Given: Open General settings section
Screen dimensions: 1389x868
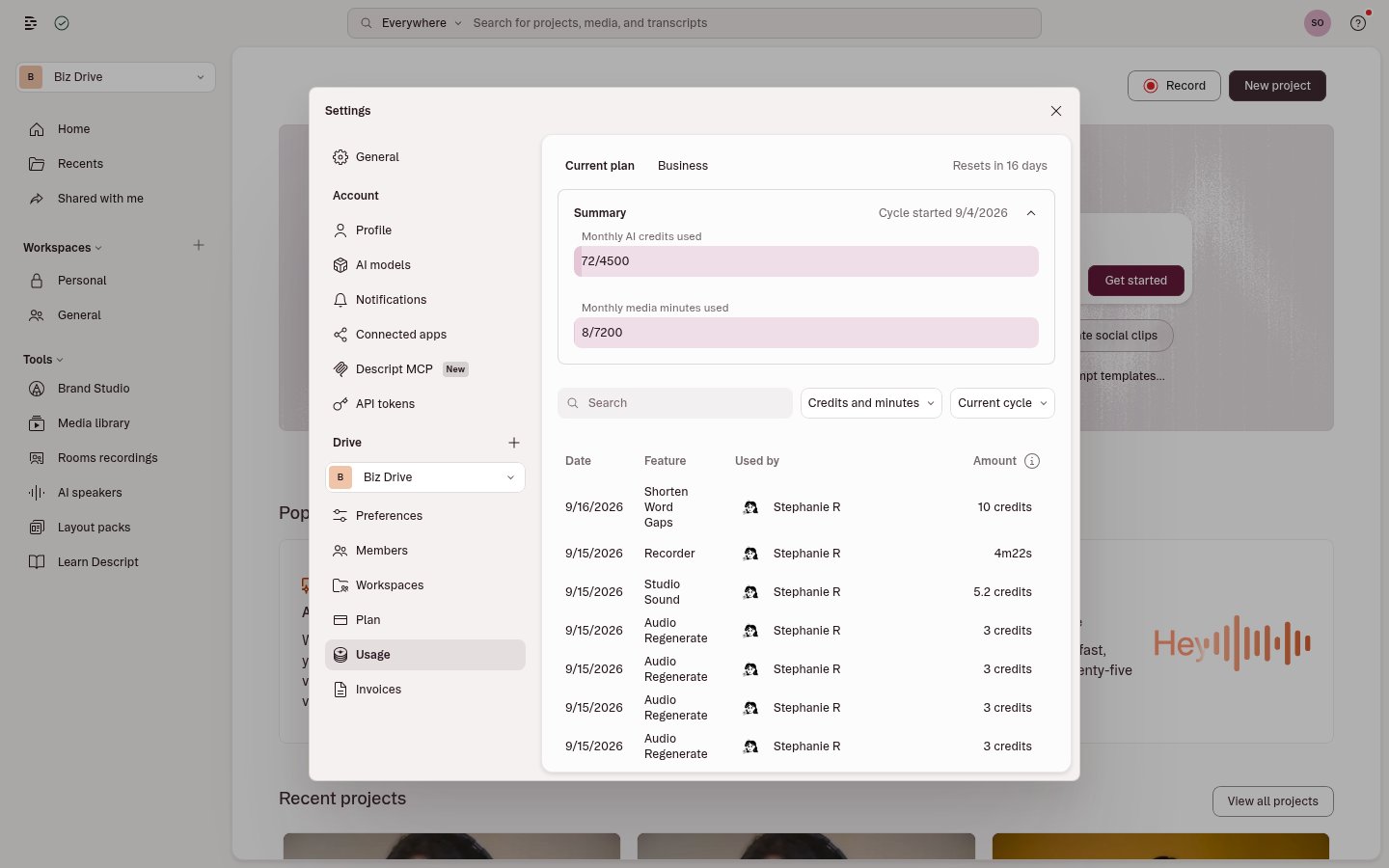Looking at the screenshot, I should pyautogui.click(x=425, y=157).
